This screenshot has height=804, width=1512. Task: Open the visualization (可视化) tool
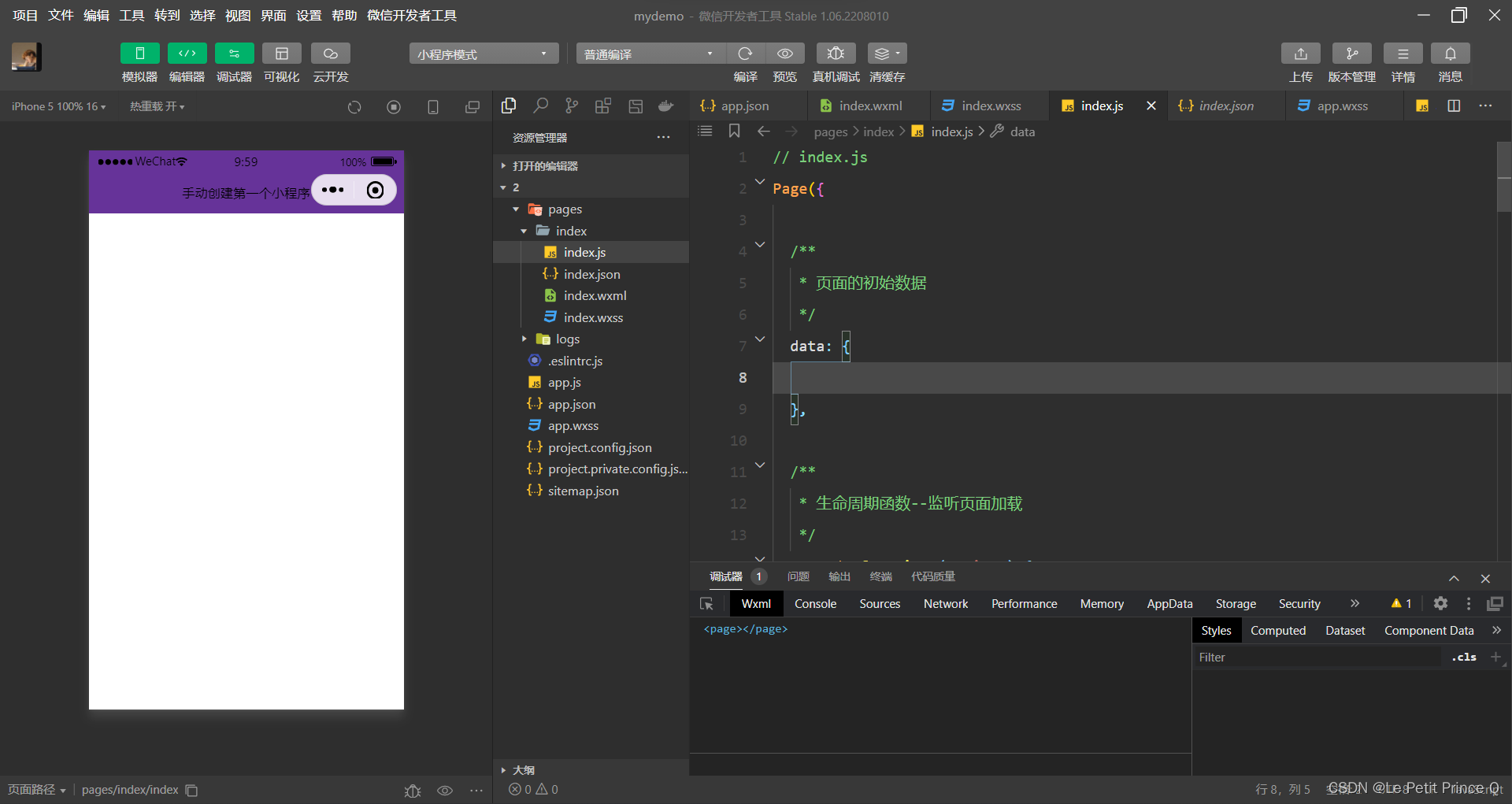(x=281, y=54)
